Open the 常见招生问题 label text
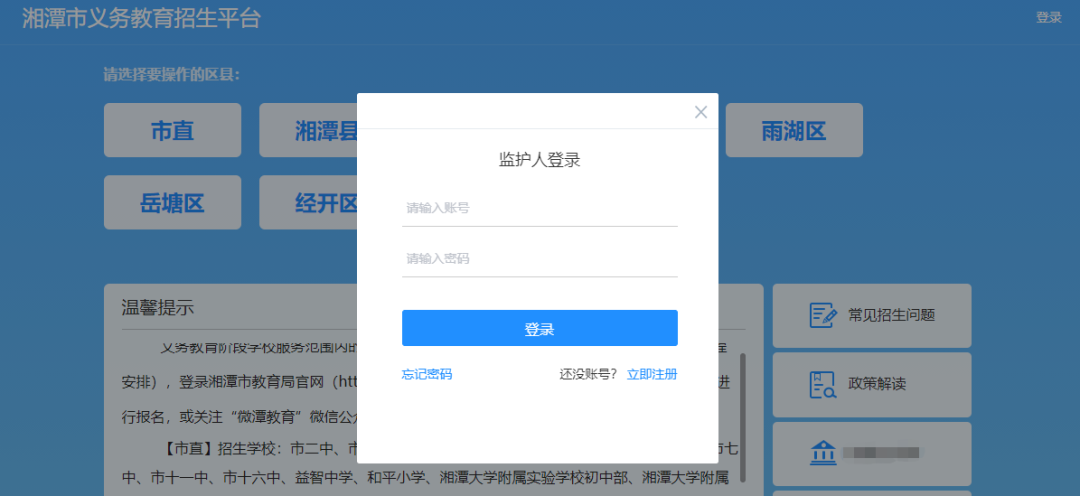The height and width of the screenshot is (496, 1080). (891, 316)
